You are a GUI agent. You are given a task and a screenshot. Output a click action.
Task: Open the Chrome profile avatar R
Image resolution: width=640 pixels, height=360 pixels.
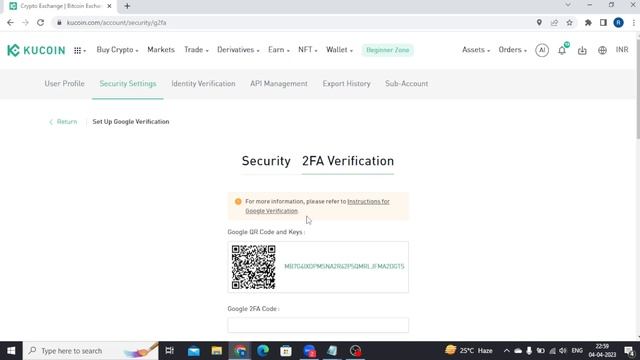[618, 22]
